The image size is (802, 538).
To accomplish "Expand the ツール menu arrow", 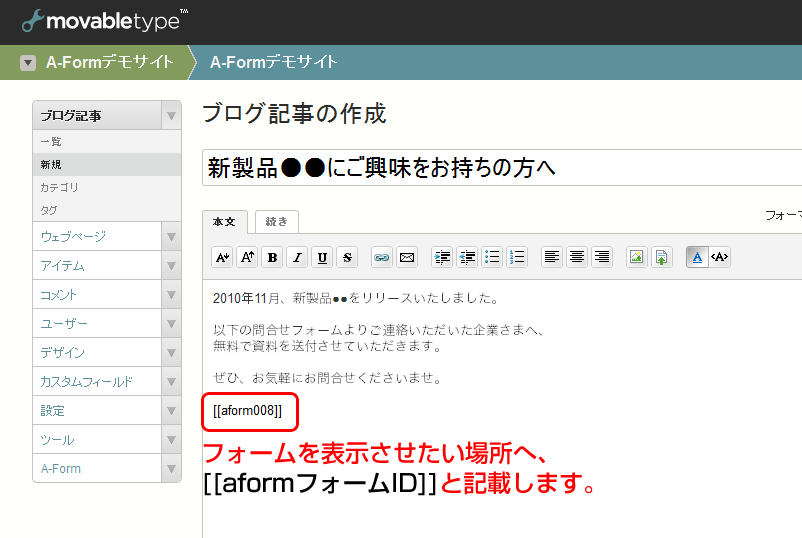I will coord(171,440).
